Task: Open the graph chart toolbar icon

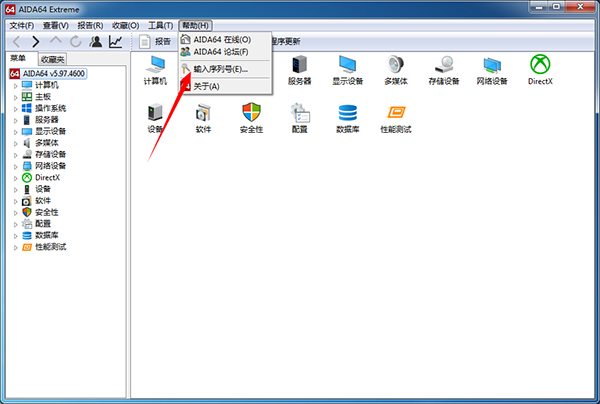Action: click(115, 42)
